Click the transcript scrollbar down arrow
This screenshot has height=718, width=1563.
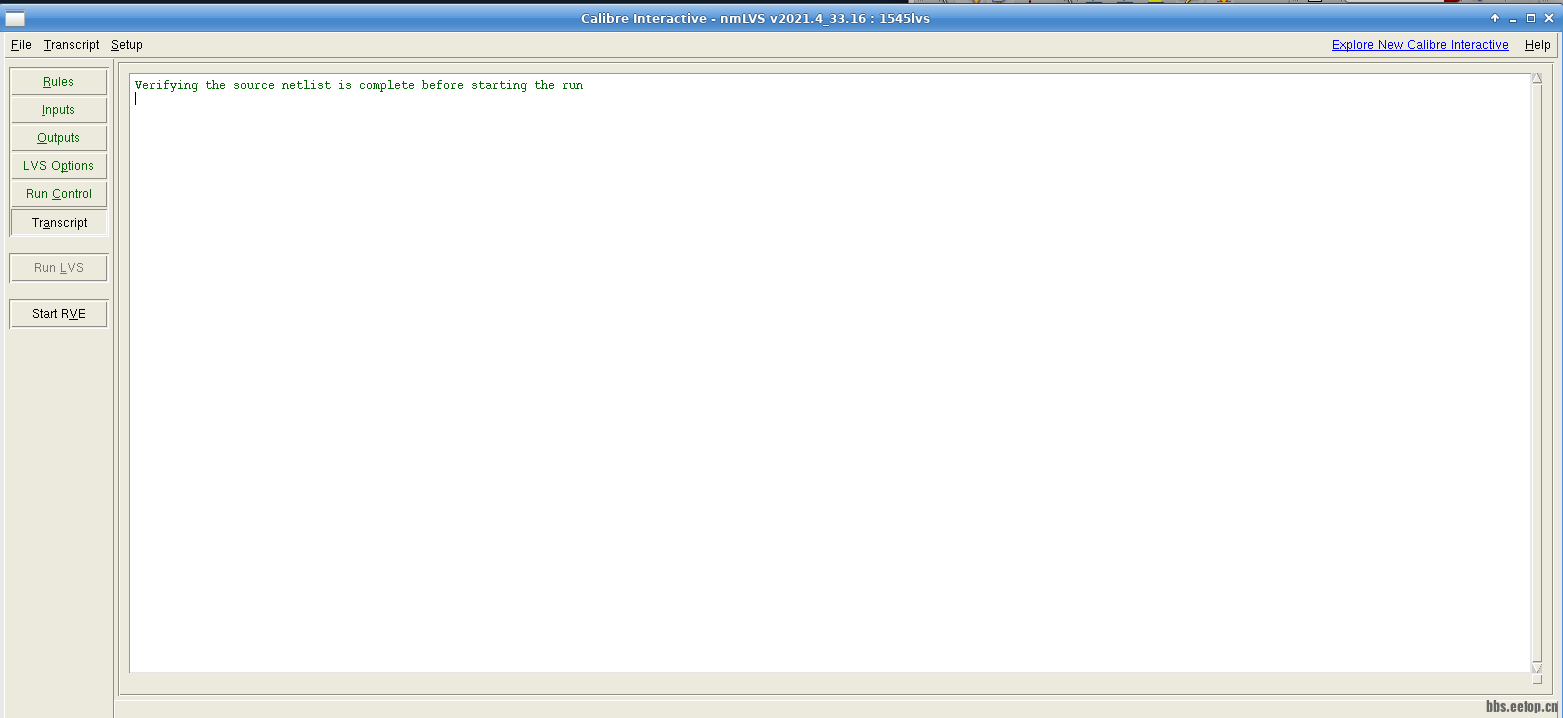point(1537,667)
